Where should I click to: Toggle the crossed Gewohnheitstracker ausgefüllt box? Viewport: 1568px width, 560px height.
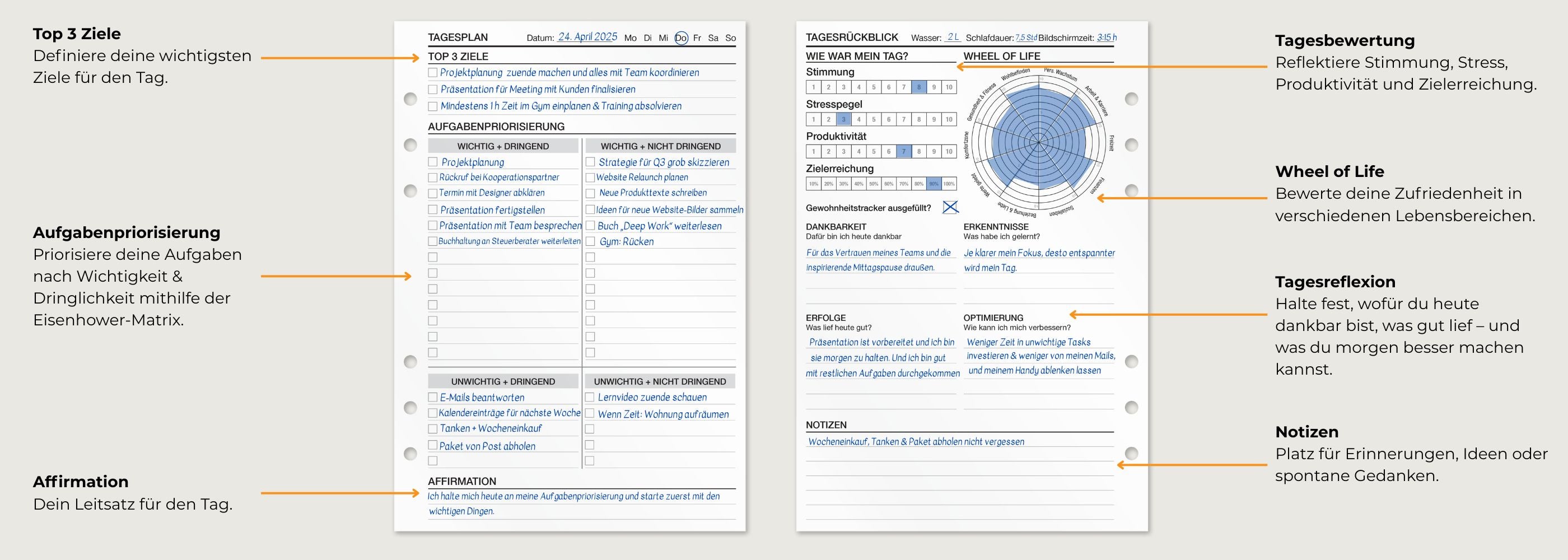[x=950, y=208]
